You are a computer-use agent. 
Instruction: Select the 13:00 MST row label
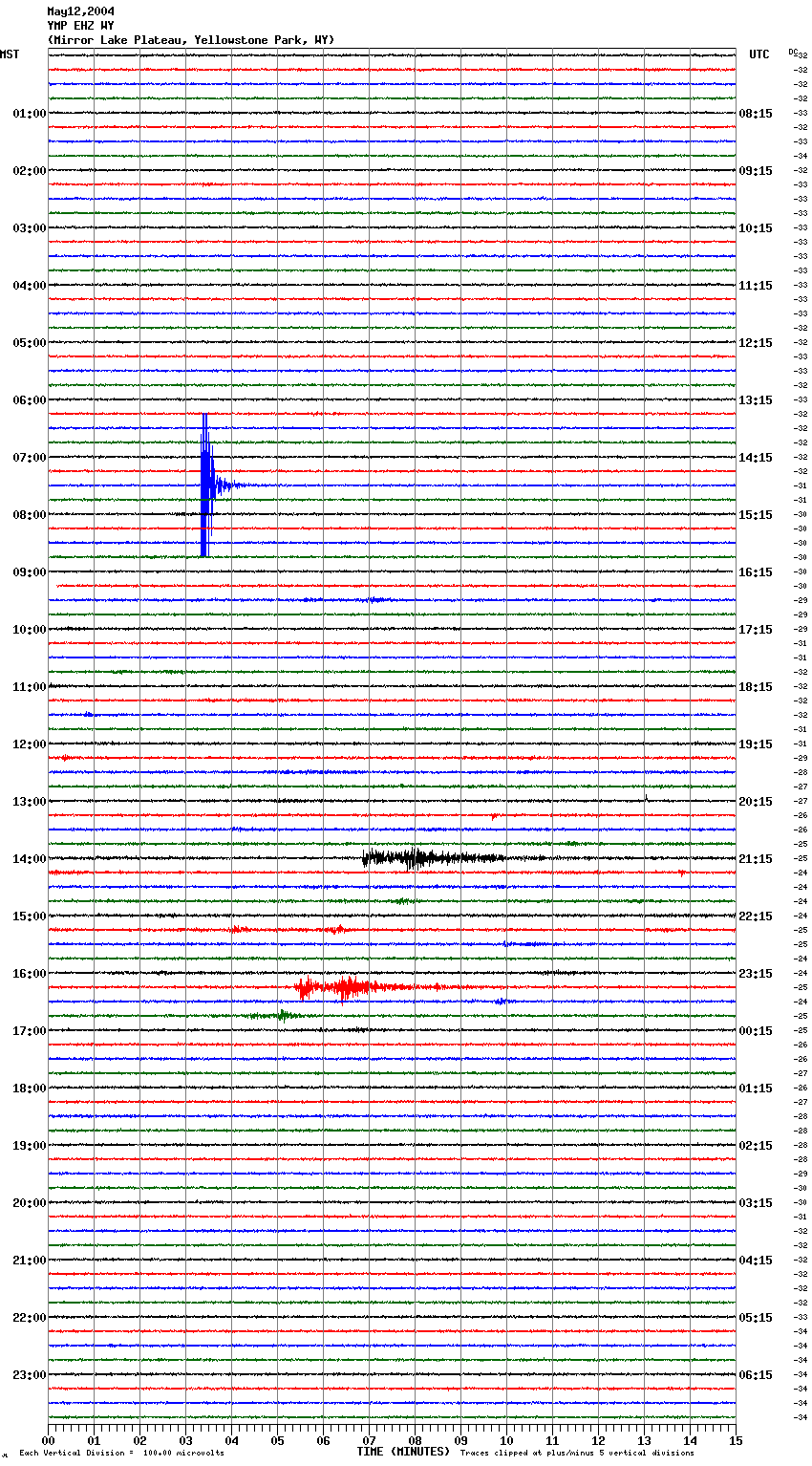pyautogui.click(x=30, y=802)
